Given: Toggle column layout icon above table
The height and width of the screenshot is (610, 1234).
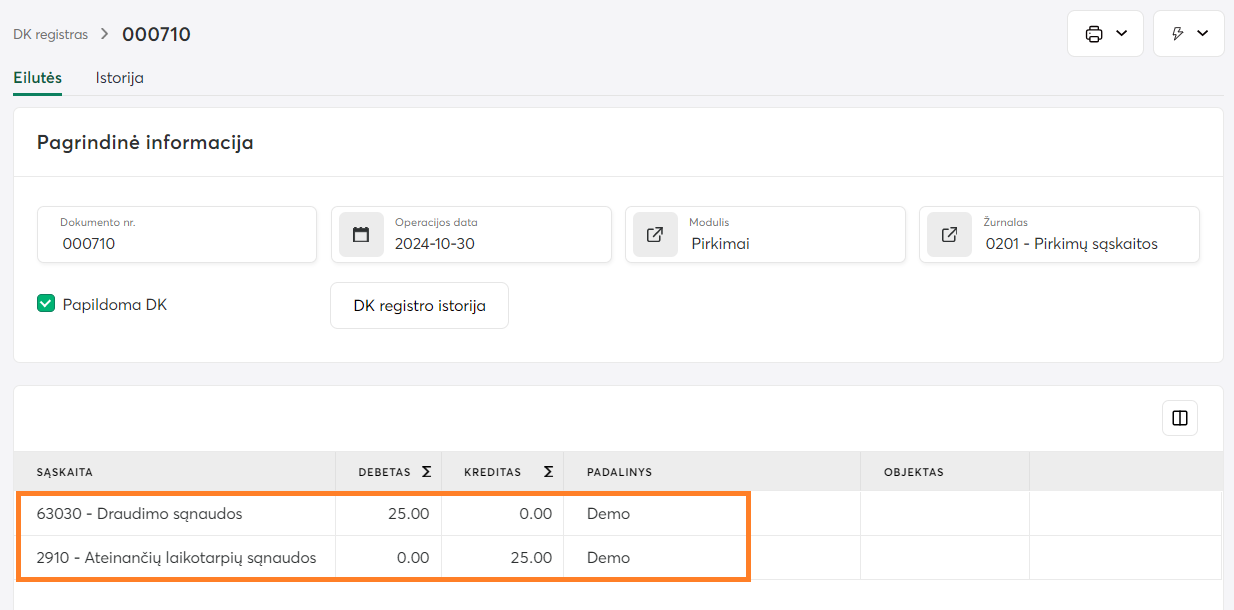Looking at the screenshot, I should (1179, 418).
